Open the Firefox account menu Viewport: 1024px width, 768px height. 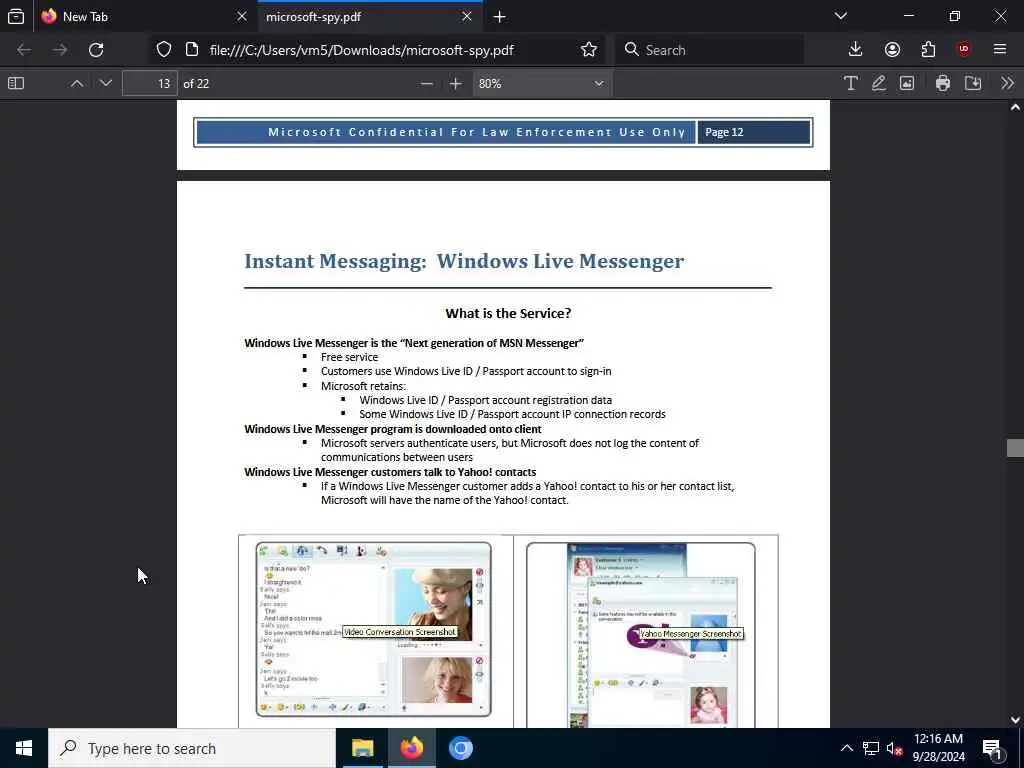point(892,50)
